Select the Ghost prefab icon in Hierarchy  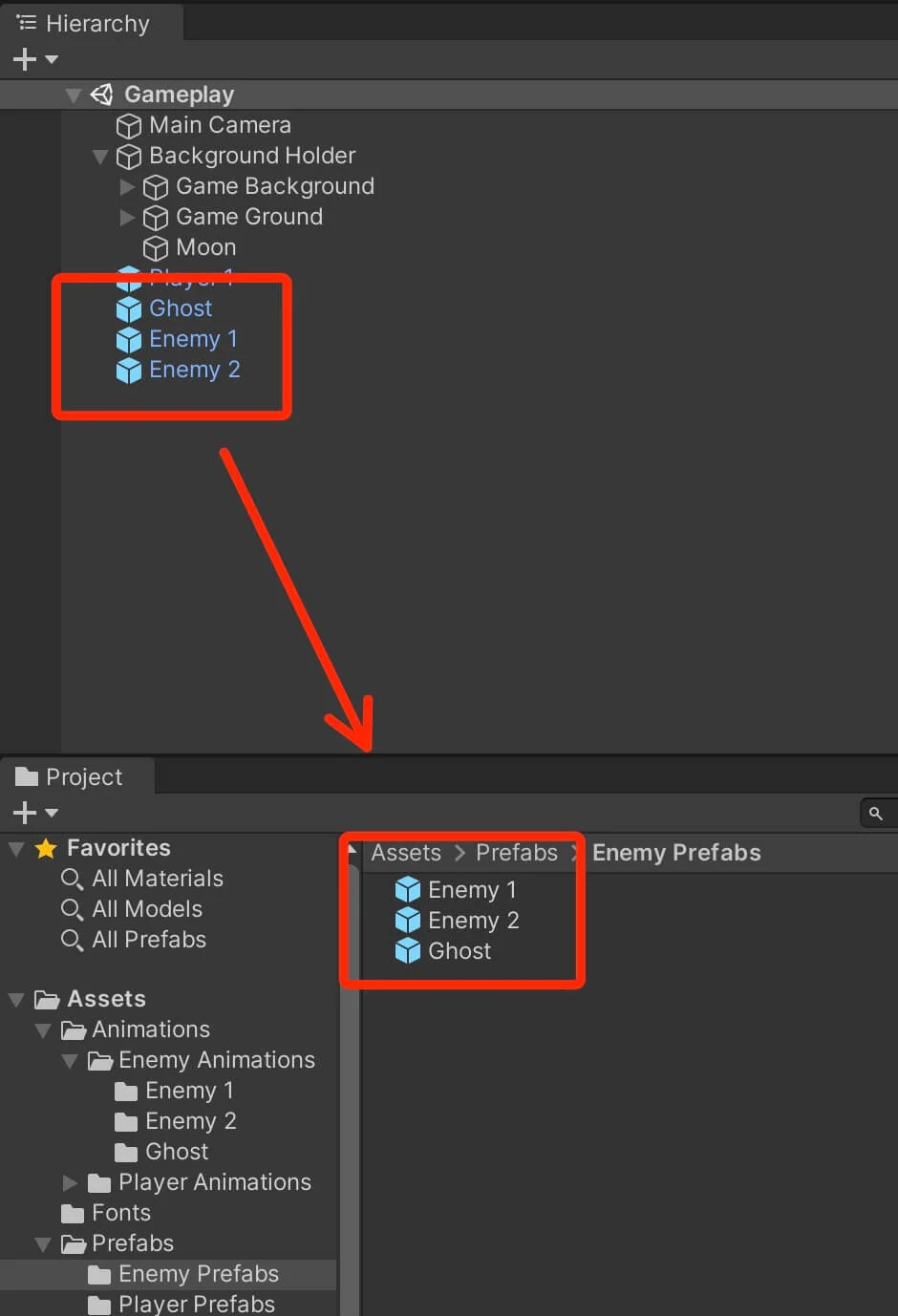[x=128, y=309]
